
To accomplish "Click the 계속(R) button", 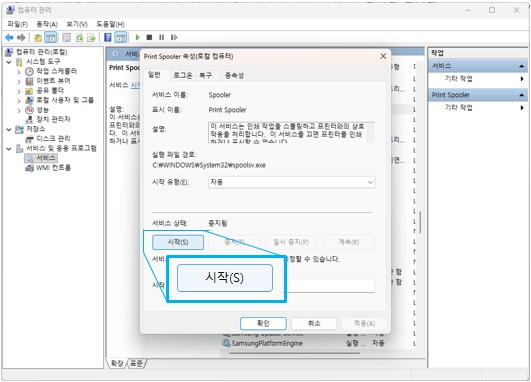I will click(349, 242).
